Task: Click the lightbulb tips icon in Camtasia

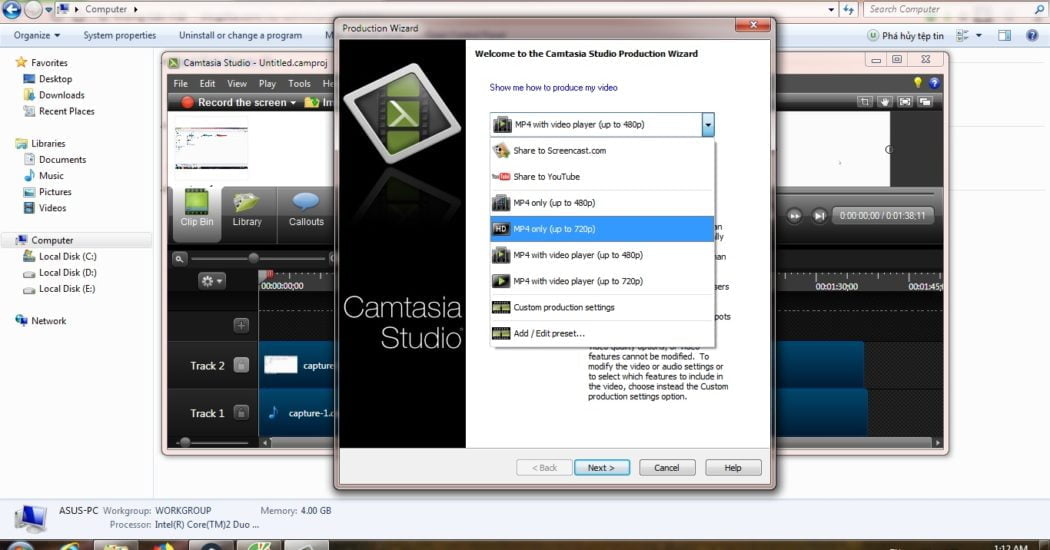Action: pos(918,82)
